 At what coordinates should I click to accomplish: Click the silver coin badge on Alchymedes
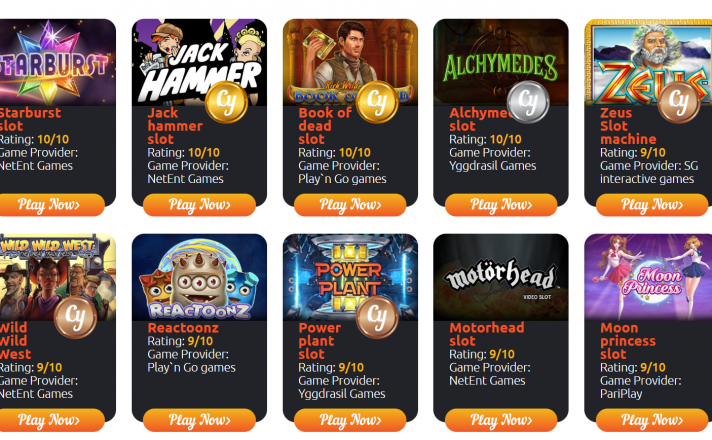tap(528, 102)
